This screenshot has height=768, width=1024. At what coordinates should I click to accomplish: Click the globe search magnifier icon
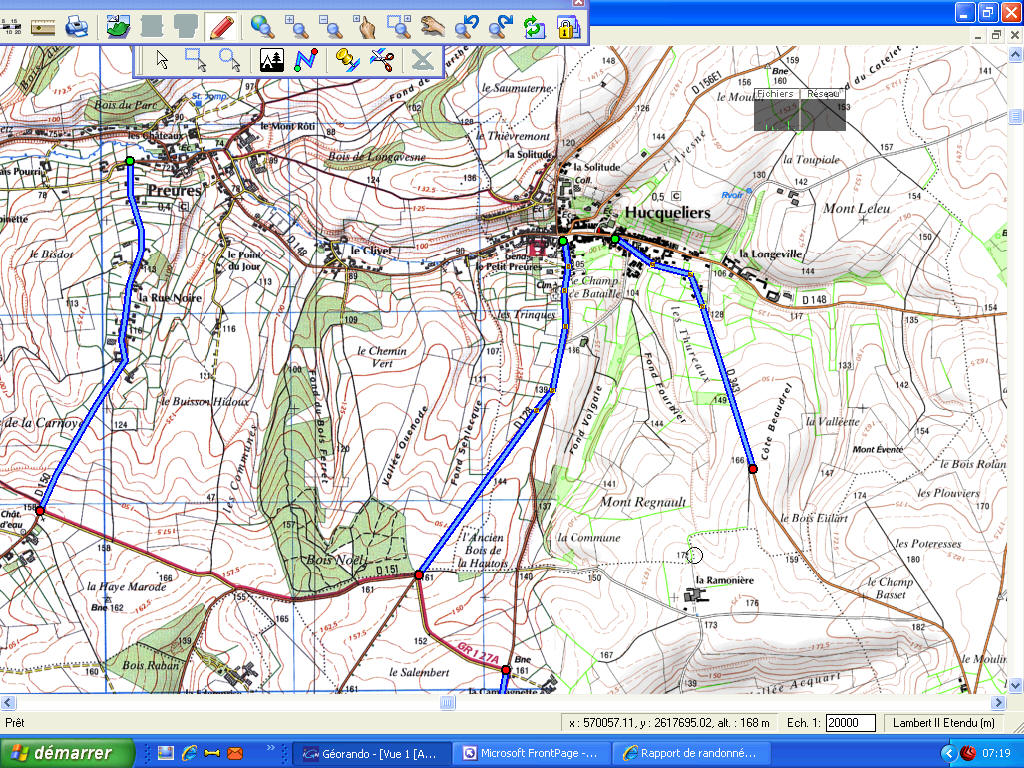(262, 27)
